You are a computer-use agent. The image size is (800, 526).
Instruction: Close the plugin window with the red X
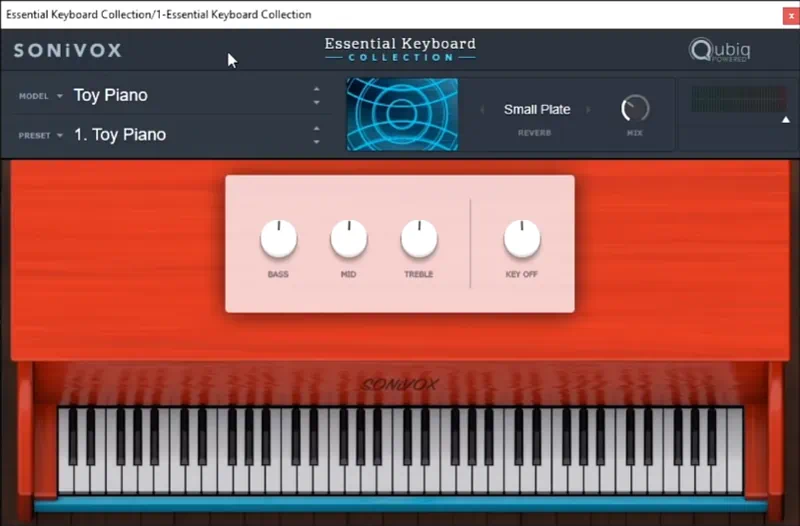791,16
